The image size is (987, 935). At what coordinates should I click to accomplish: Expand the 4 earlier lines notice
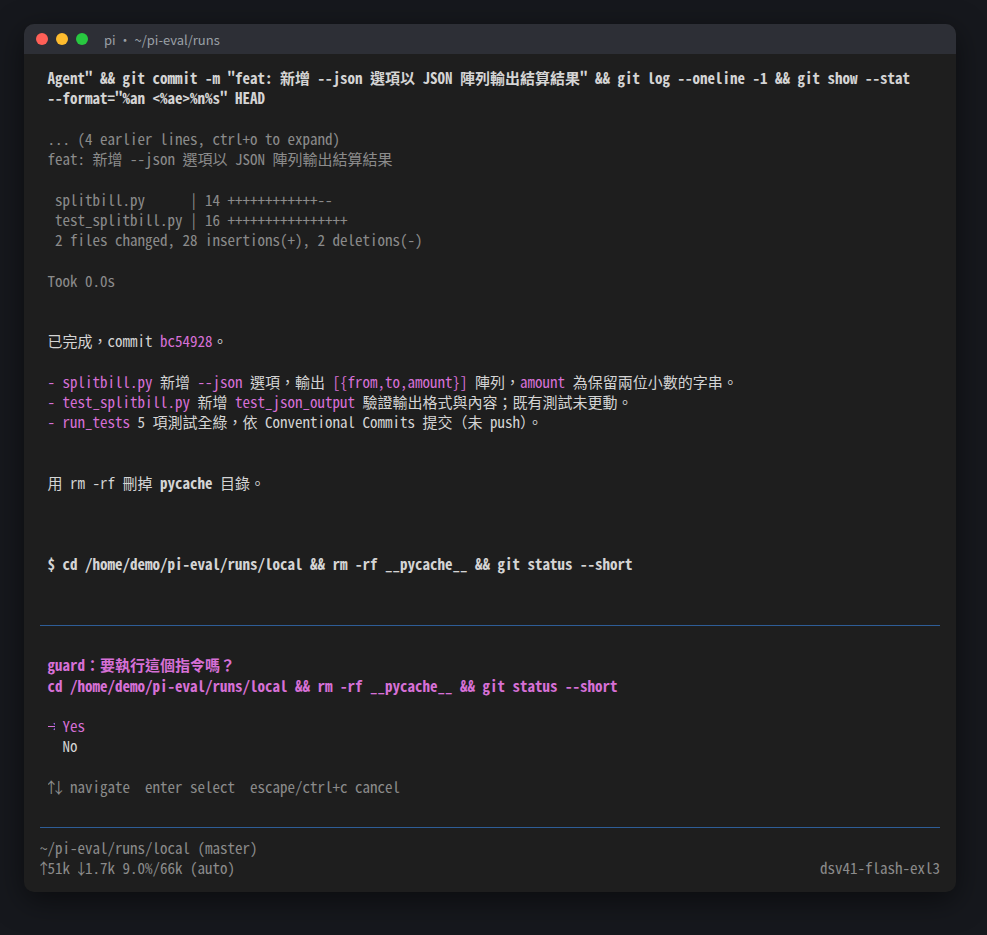194,139
